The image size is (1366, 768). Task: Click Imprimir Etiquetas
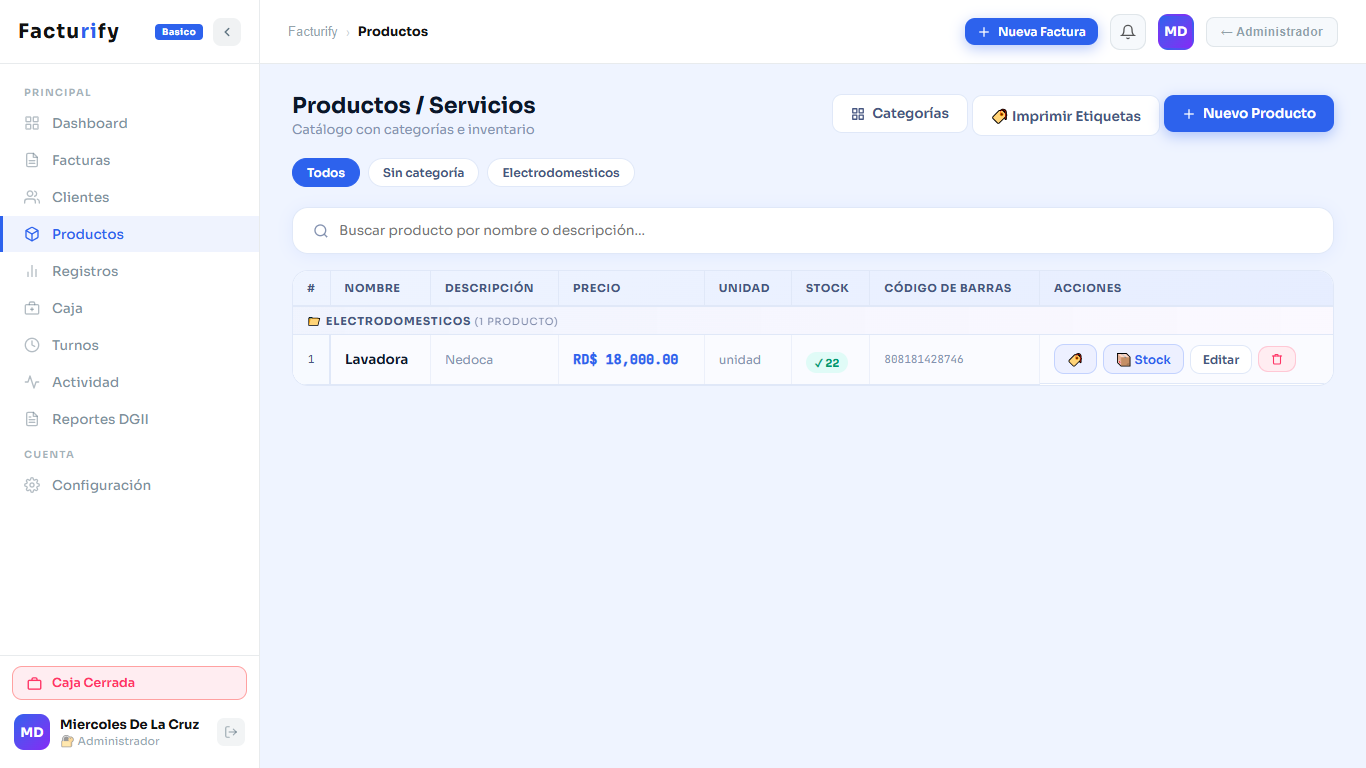[x=1066, y=116]
